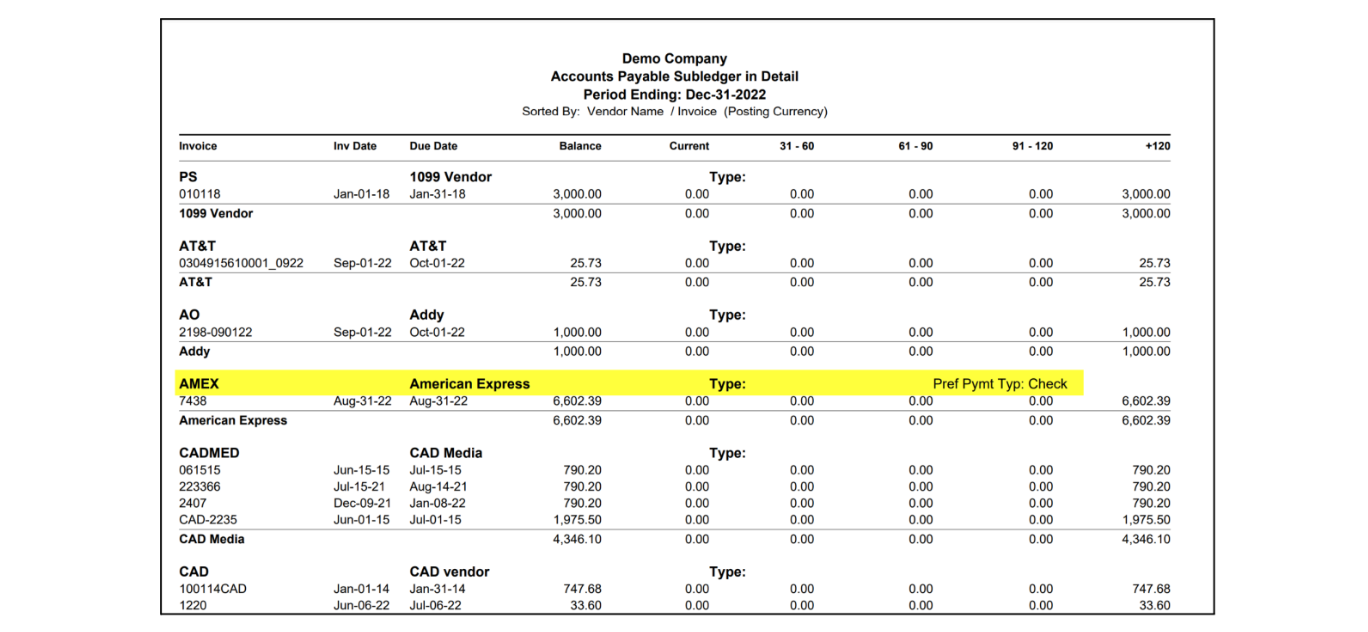Click Period Ending: Dec-31-2022 heading
Screen dimensions: 1368x632
tap(675, 94)
